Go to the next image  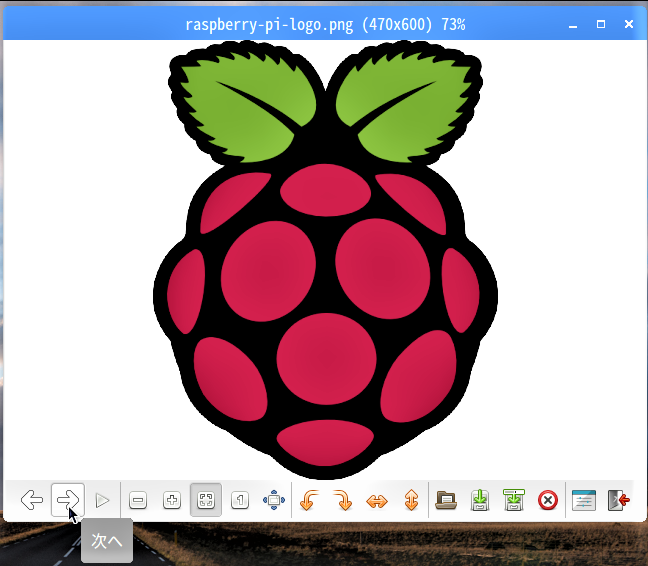[x=68, y=500]
